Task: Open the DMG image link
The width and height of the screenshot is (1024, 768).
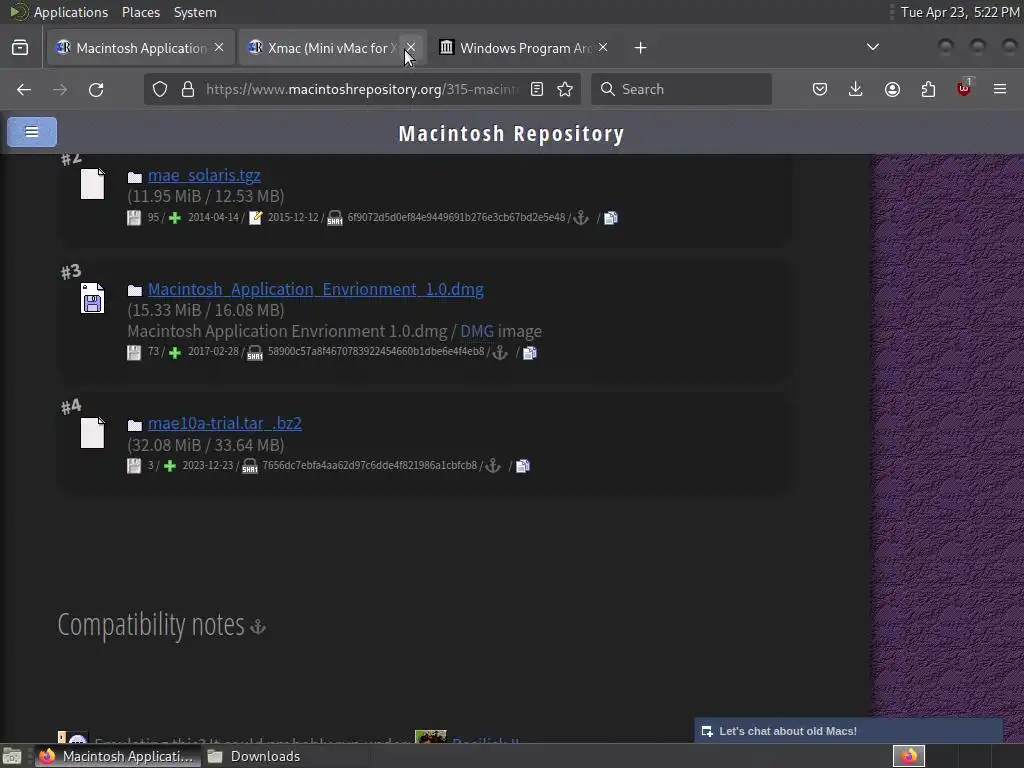Action: [477, 331]
